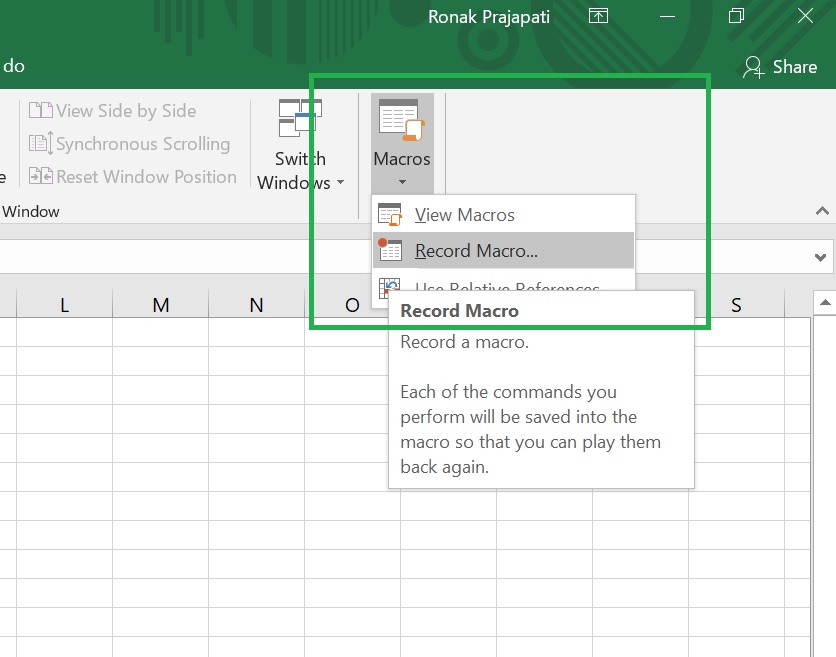Image resolution: width=836 pixels, height=657 pixels.
Task: Choose View Macros from the menu
Action: pos(464,214)
